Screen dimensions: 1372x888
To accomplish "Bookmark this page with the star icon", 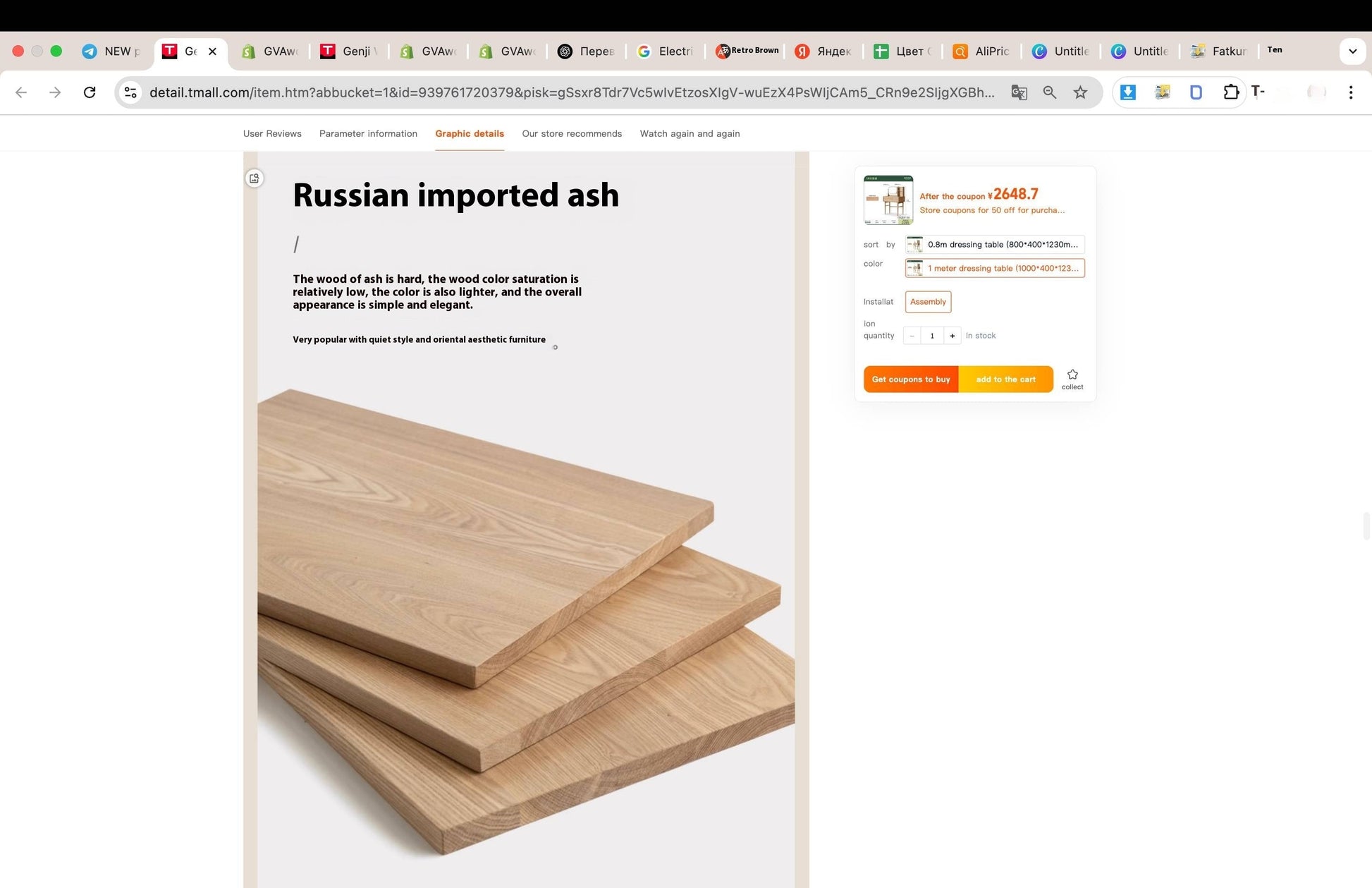I will [1080, 92].
